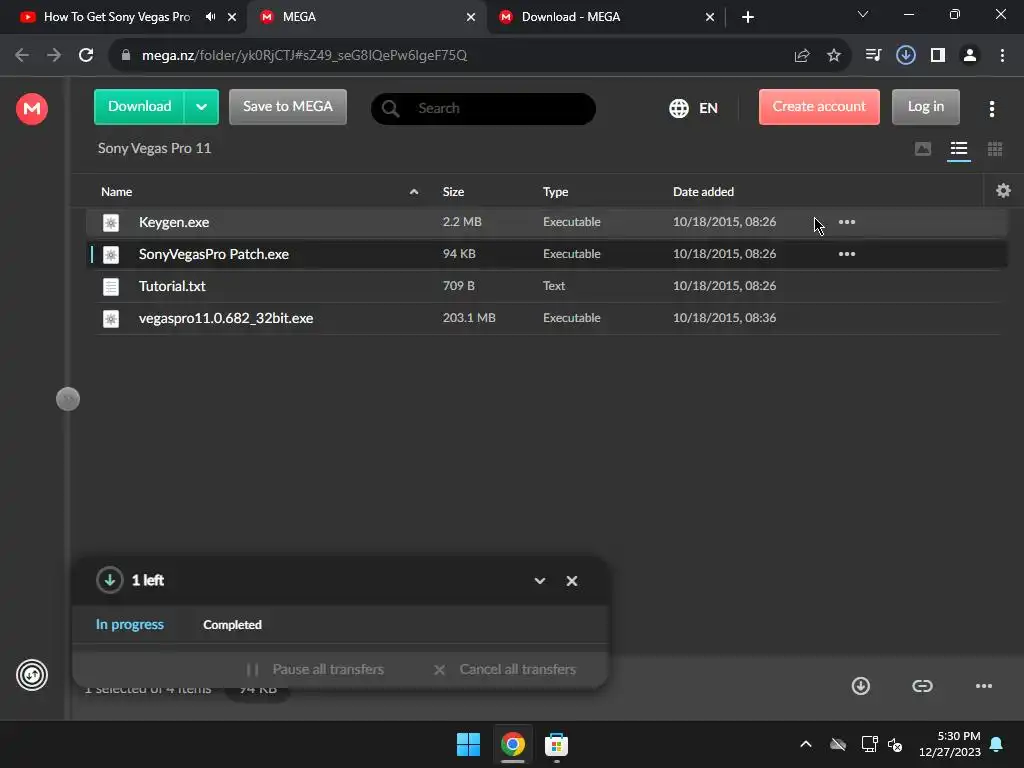This screenshot has height=768, width=1024.
Task: Open Windows Start menu
Action: 468,744
